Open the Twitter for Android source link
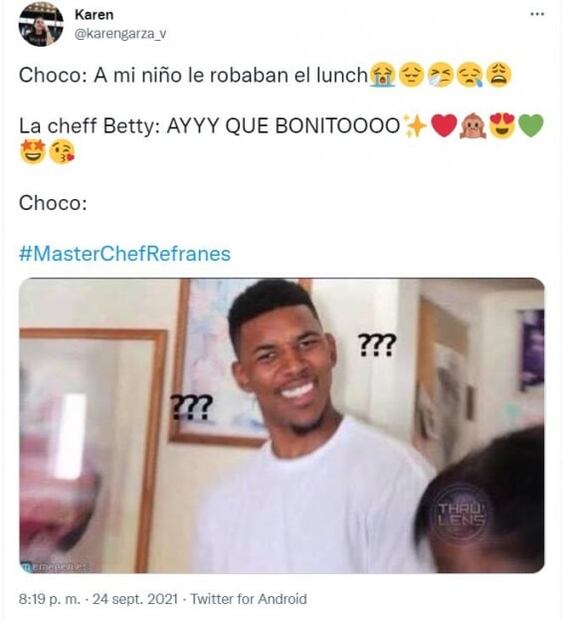564x620 pixels. pos(249,599)
